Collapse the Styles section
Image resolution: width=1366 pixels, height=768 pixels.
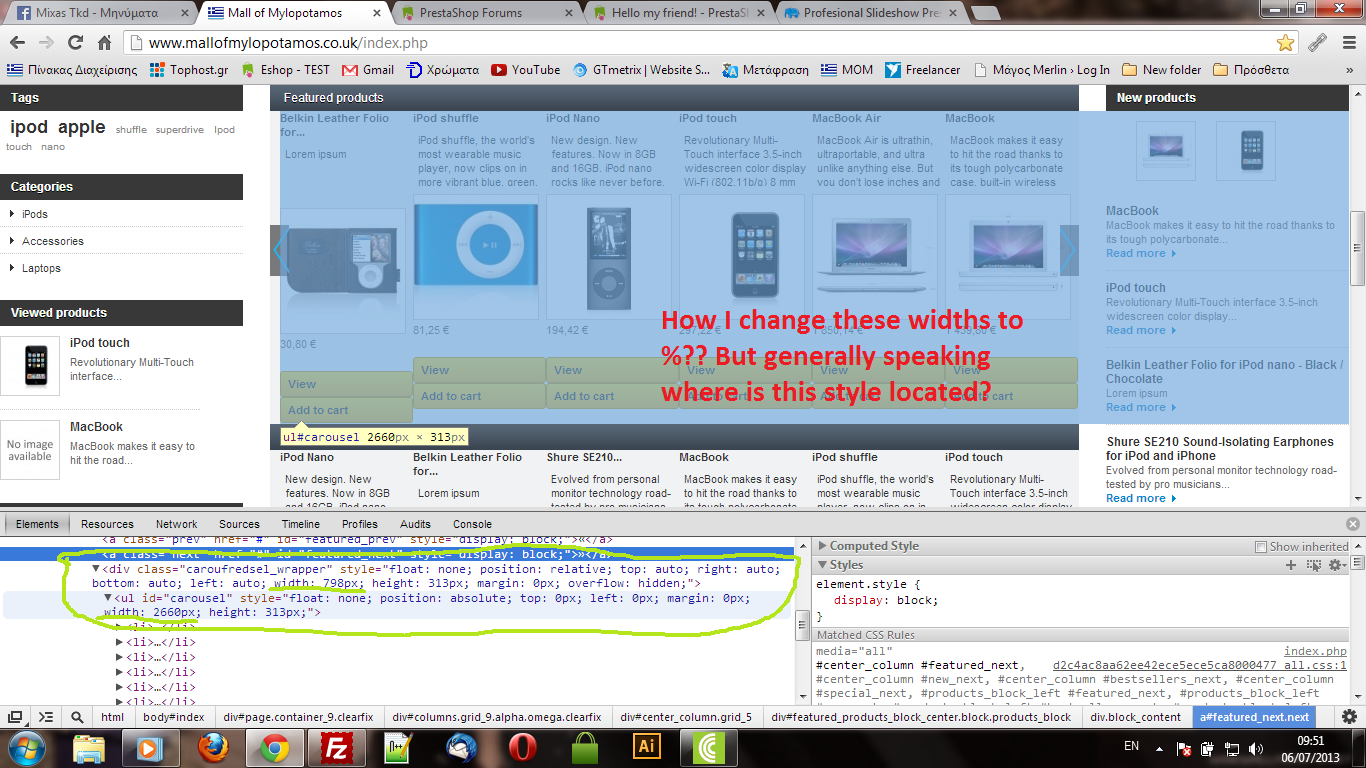pyautogui.click(x=822, y=565)
